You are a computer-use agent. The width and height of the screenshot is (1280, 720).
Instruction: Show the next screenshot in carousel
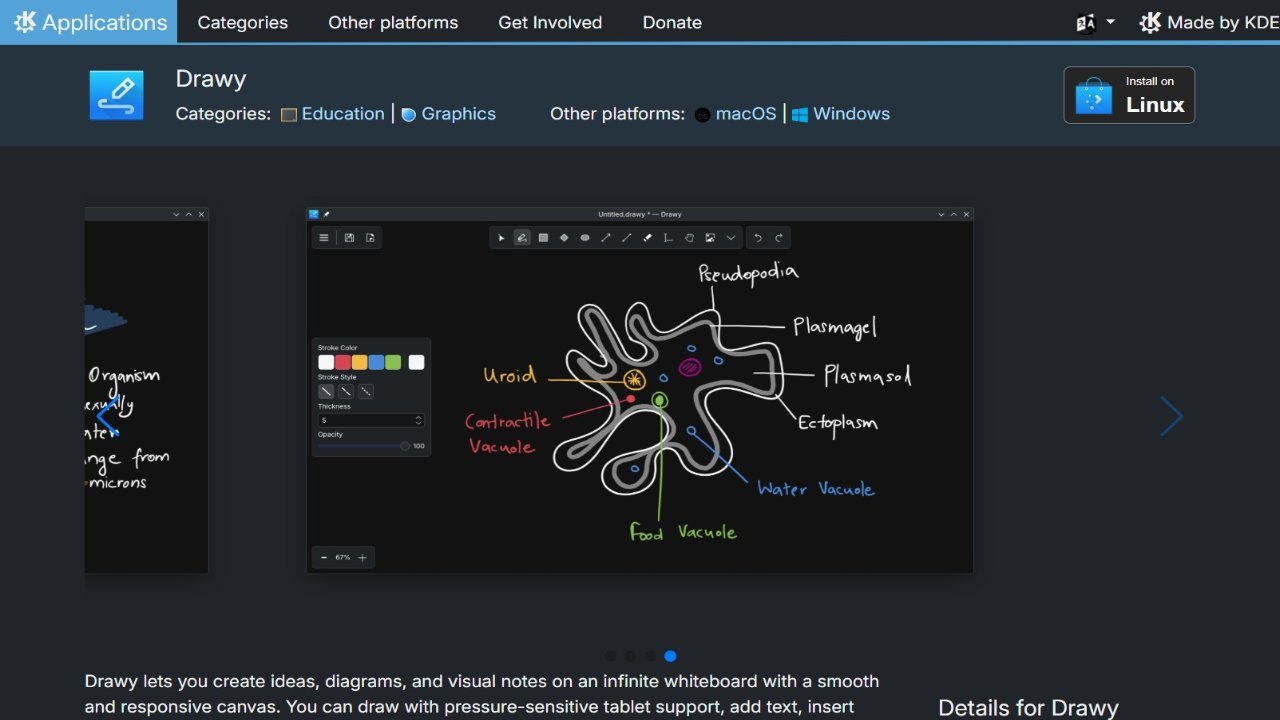pos(1171,416)
